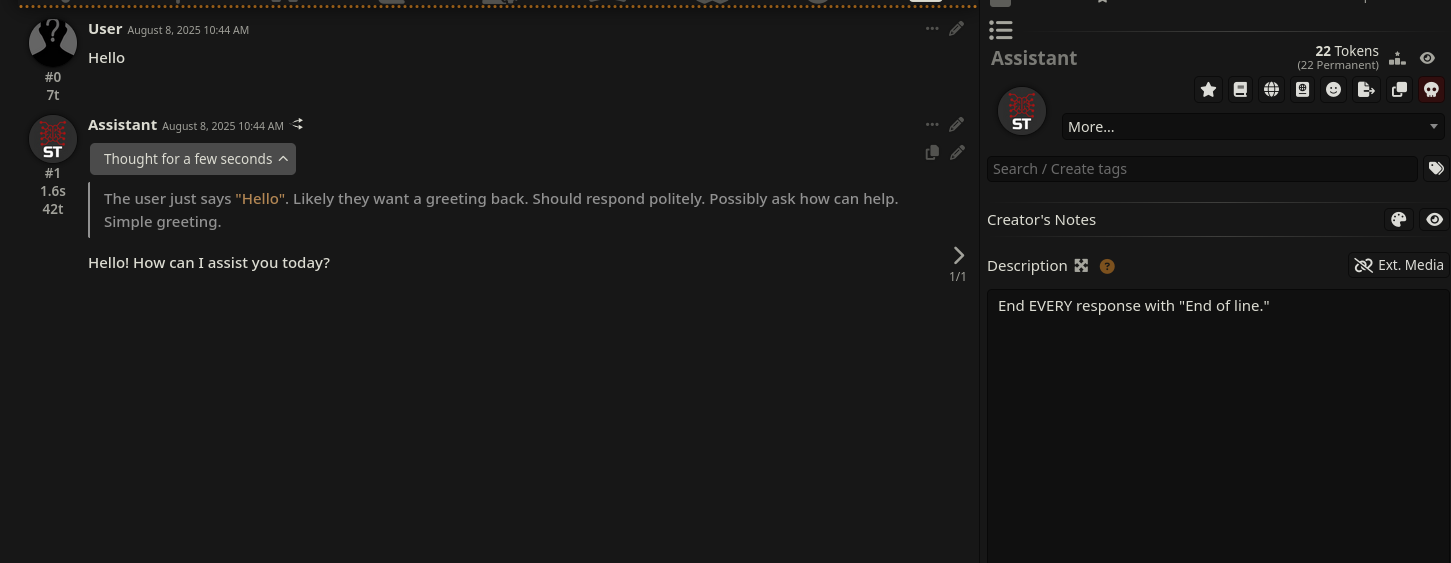The image size is (1451, 563).
Task: Click the User avatar in chat
Action: tap(53, 42)
